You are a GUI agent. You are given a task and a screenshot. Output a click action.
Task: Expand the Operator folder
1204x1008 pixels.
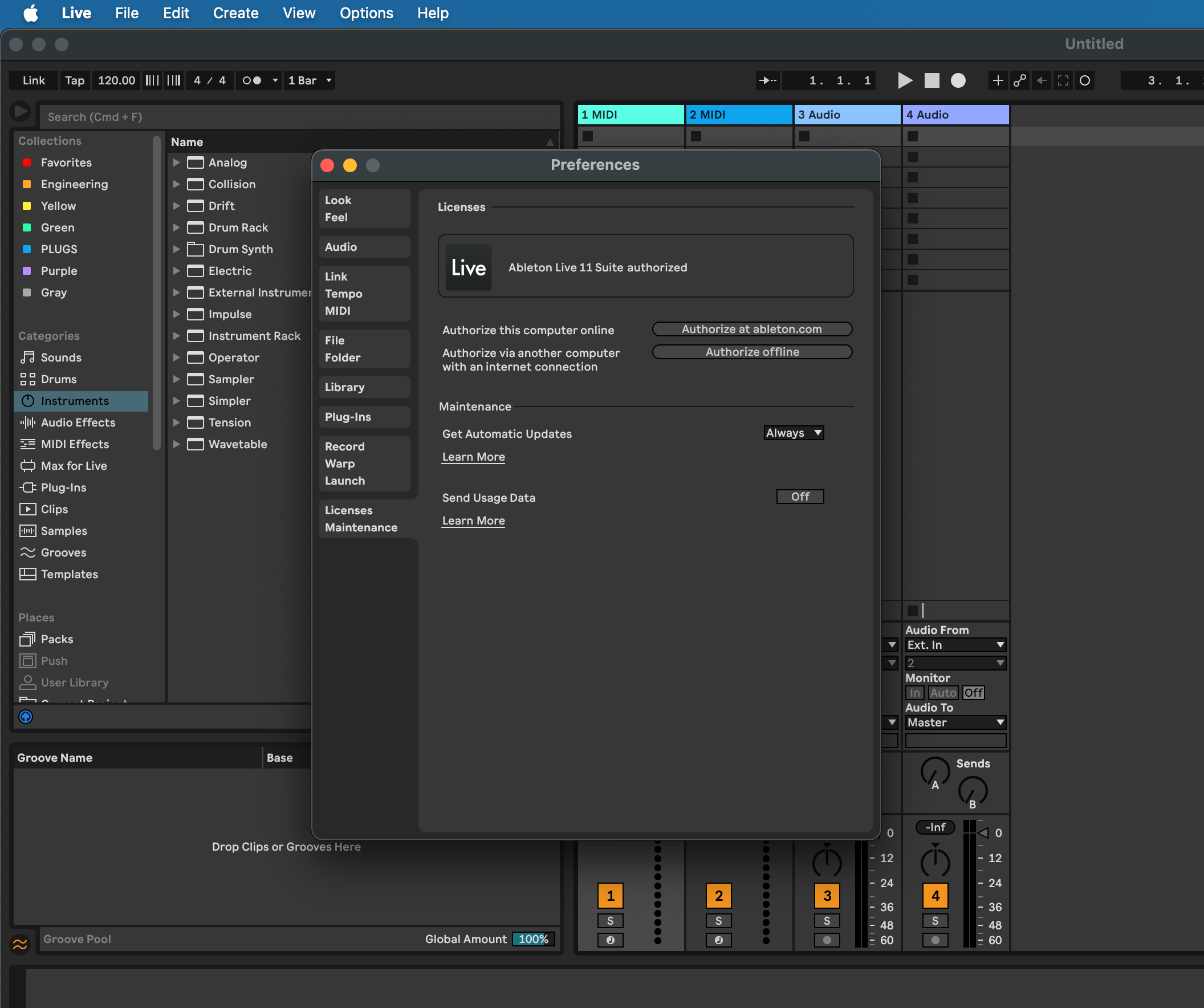[177, 357]
